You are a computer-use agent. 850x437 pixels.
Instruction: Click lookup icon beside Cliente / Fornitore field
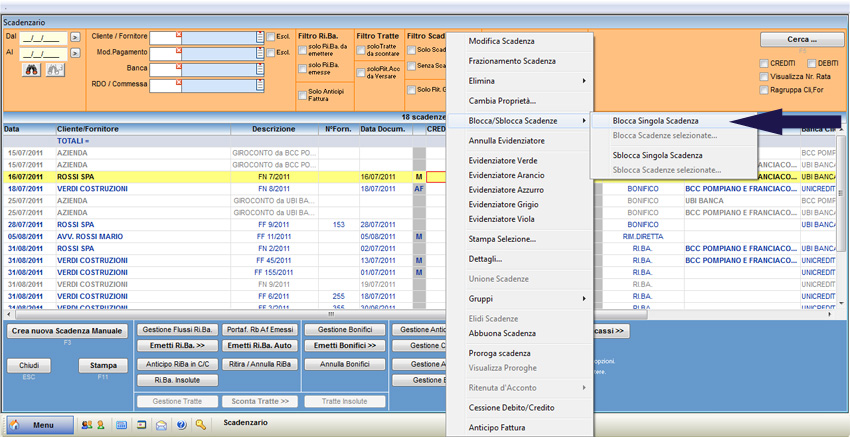tap(260, 37)
